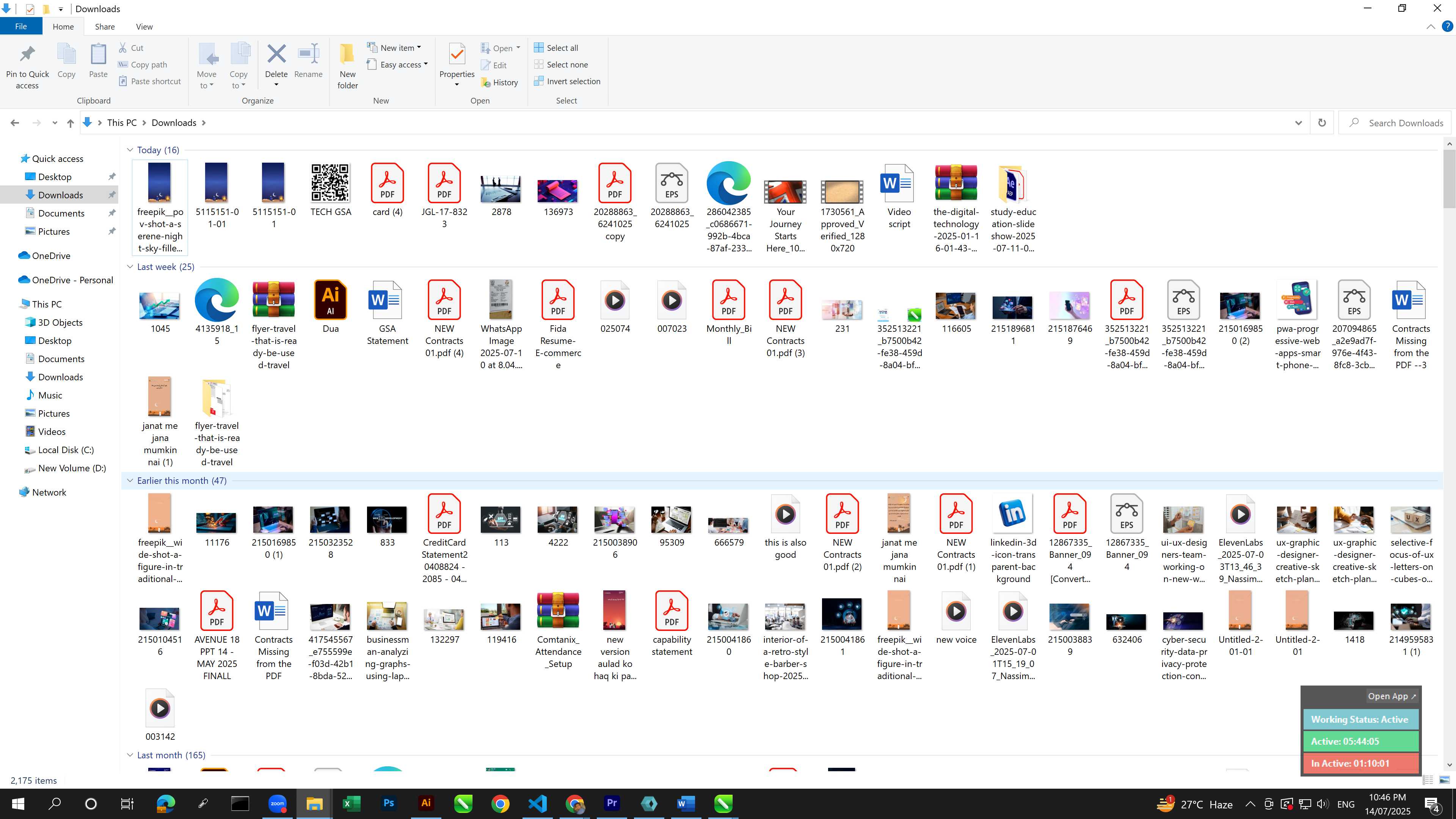Viewport: 1456px width, 819px height.
Task: Click the Rename ribbon icon
Action: tap(308, 61)
